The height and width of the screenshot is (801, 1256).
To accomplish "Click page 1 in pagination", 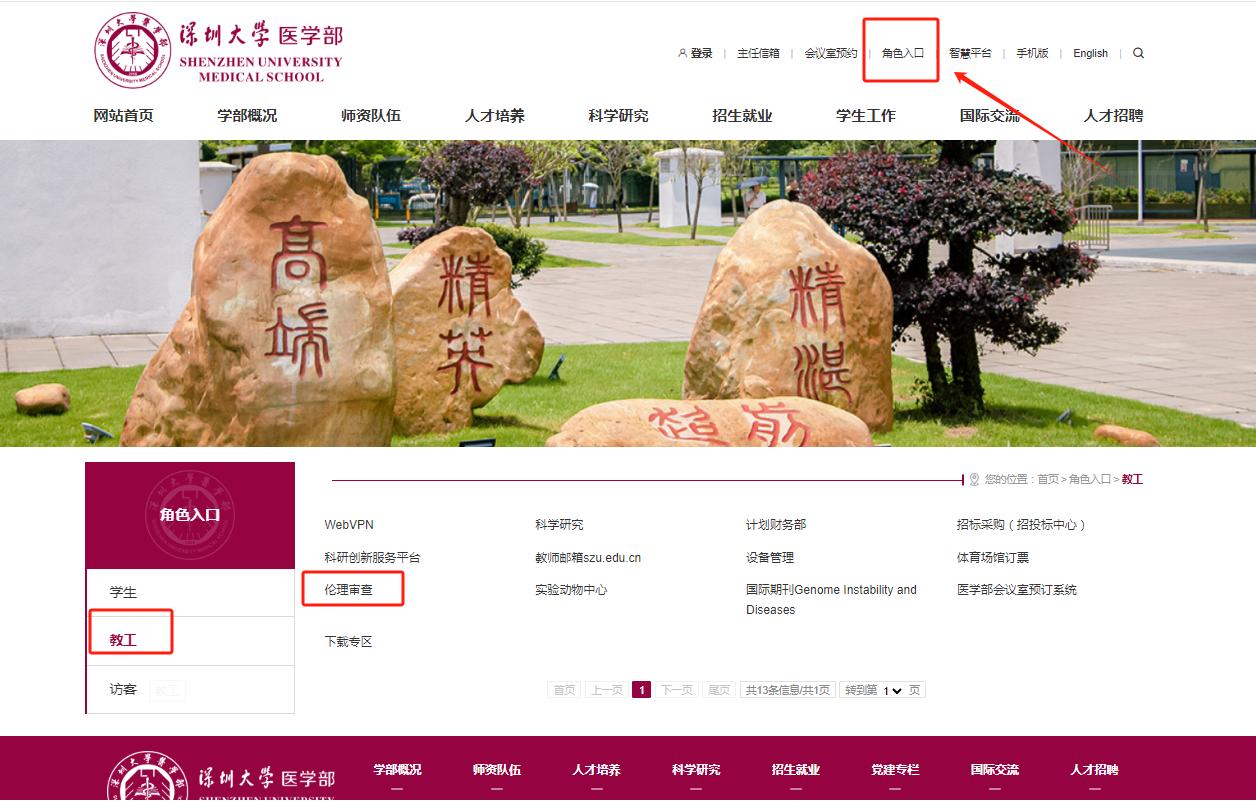I will [x=641, y=690].
